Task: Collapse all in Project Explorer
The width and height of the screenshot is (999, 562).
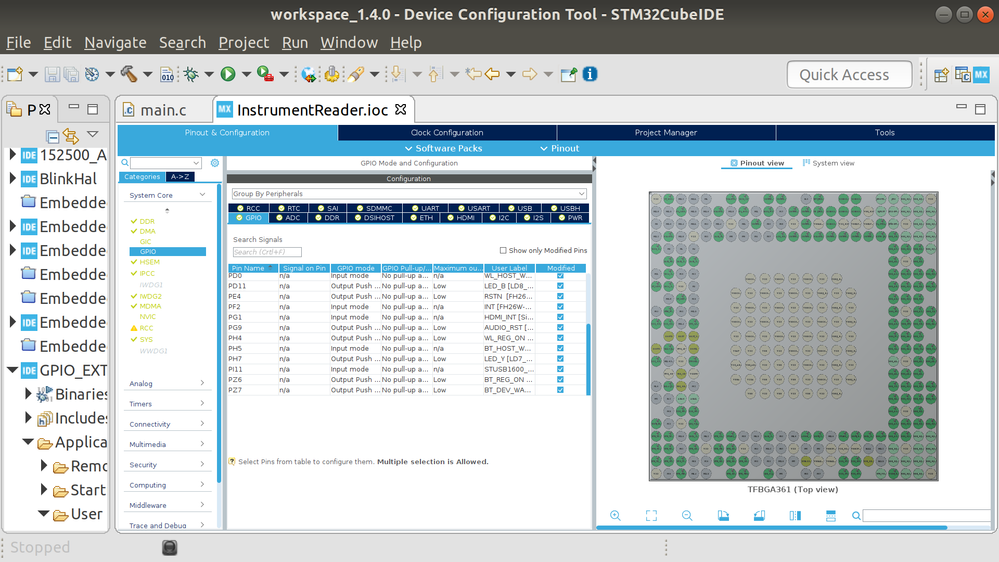Action: (x=53, y=136)
